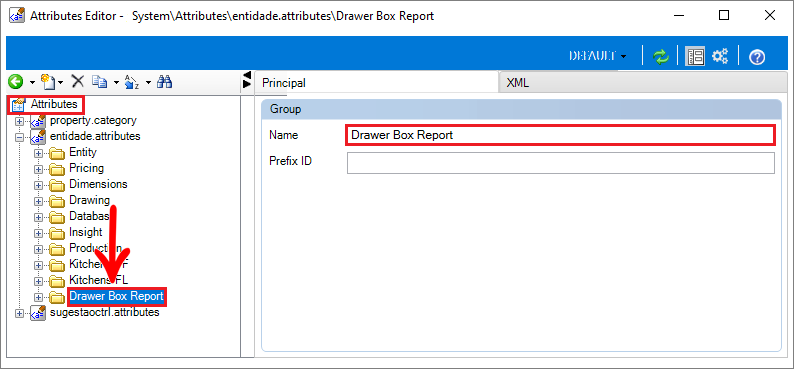Click the binoculars search icon

click(165, 81)
